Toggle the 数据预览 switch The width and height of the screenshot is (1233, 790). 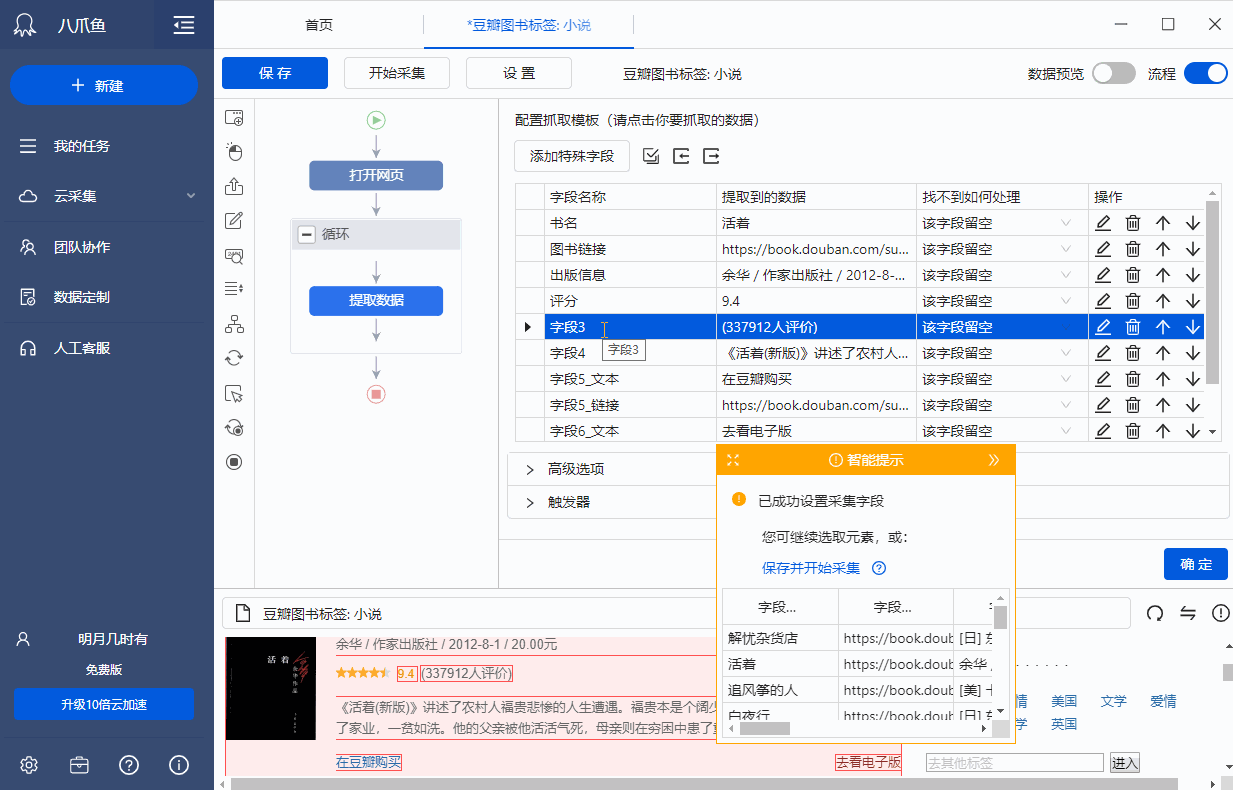pyautogui.click(x=1114, y=73)
